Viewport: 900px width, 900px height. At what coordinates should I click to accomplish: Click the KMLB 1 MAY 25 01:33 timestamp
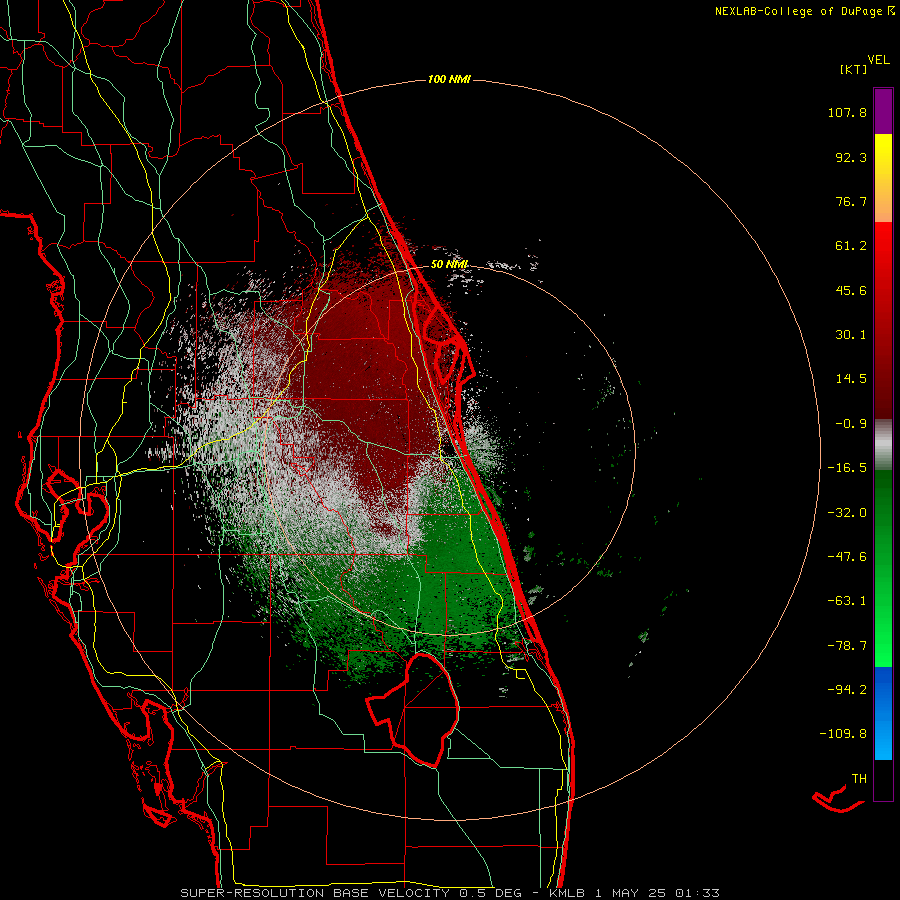click(x=634, y=893)
